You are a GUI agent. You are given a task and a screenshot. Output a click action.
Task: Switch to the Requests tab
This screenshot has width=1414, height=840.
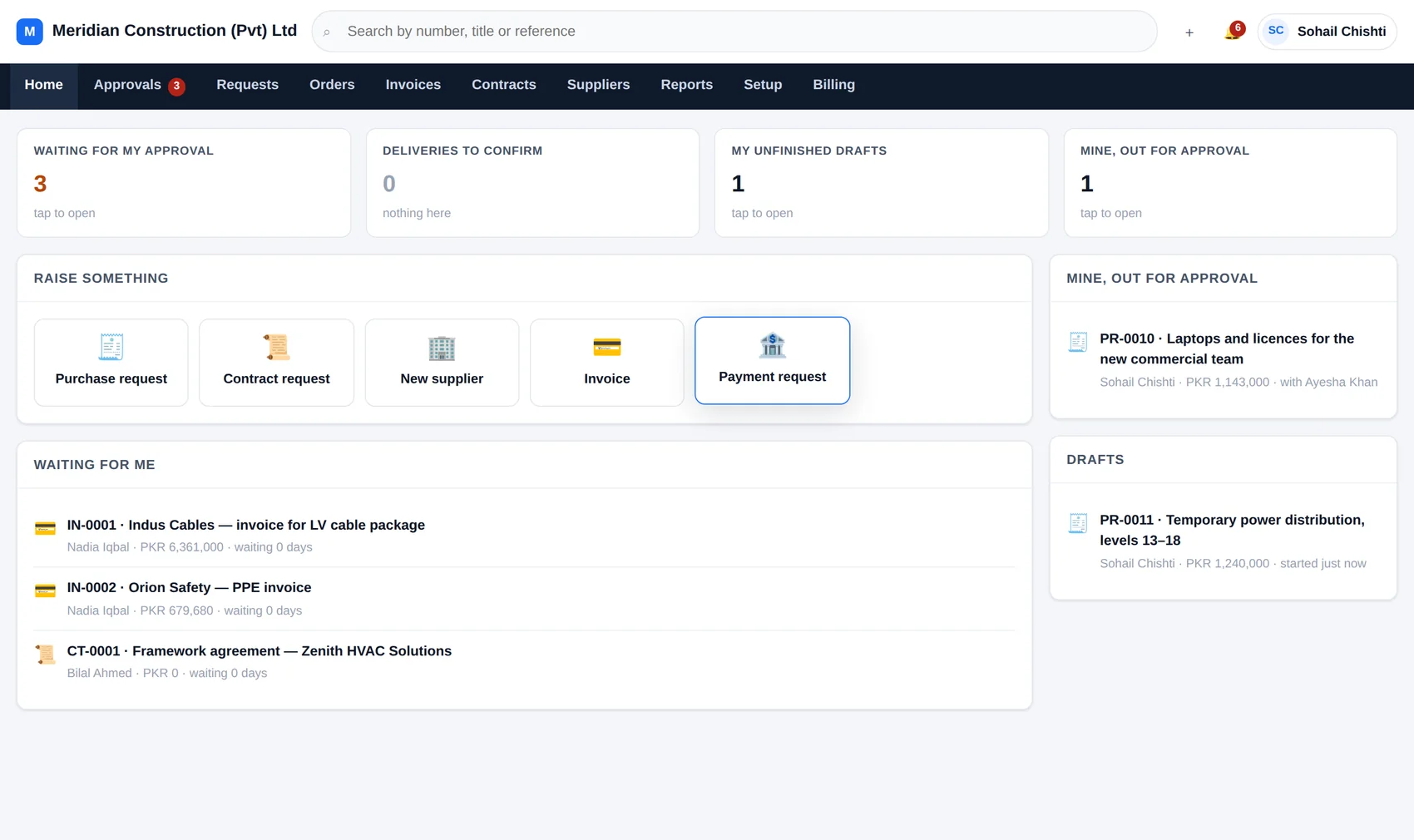[248, 86]
